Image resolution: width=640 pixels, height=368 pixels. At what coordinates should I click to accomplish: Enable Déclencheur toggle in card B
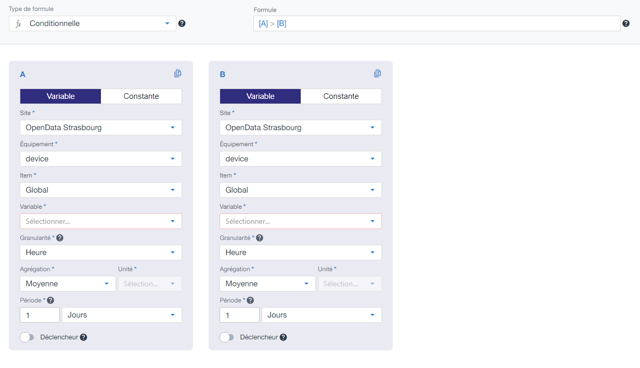(227, 337)
